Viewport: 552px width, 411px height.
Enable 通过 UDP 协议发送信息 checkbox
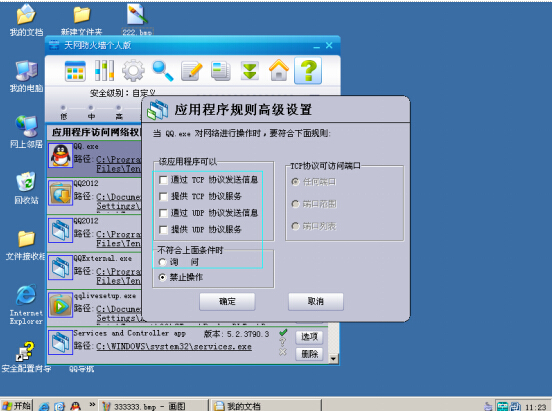pyautogui.click(x=163, y=213)
